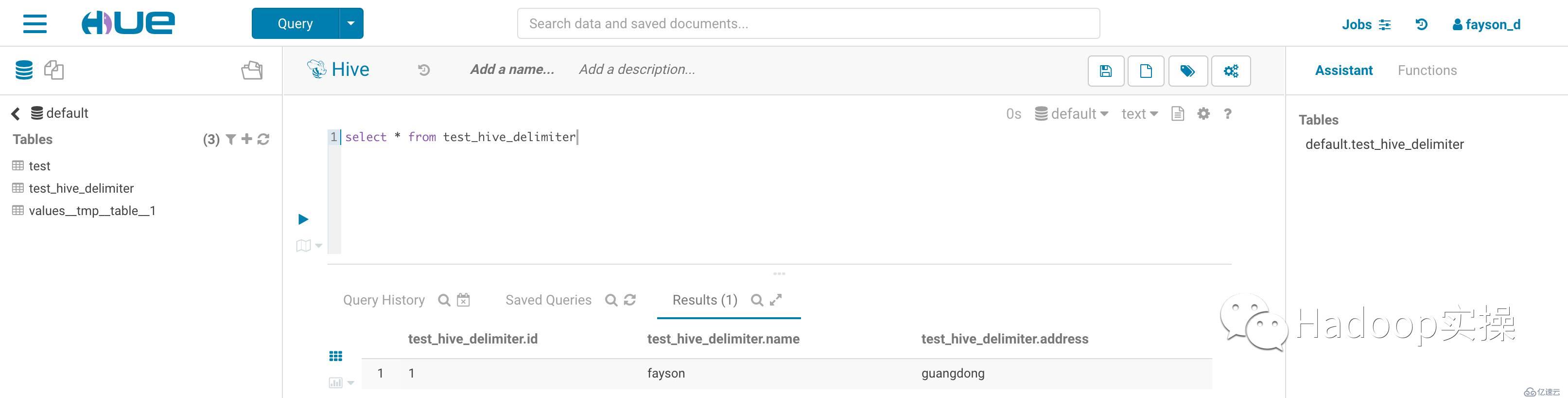The width and height of the screenshot is (1568, 398).
Task: Create a new document with page icon
Action: tap(1146, 72)
